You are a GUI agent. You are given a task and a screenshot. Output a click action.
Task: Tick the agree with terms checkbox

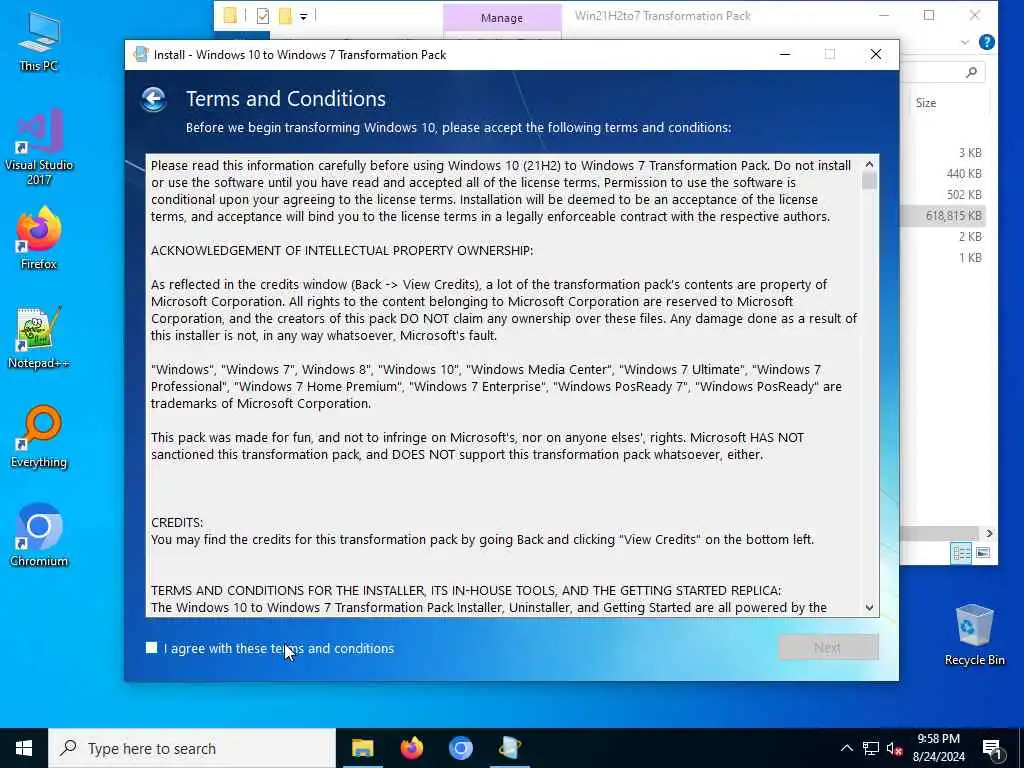[x=152, y=648]
